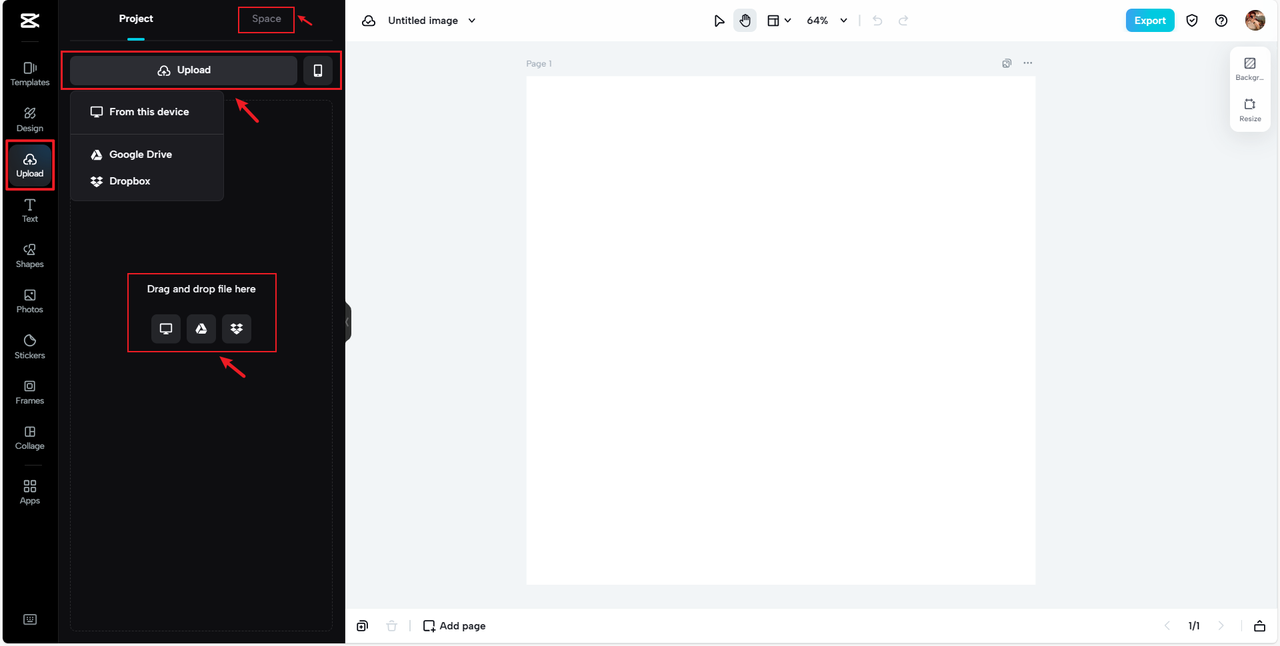Click the delete page trash icon
Viewport: 1280px width, 646px height.
point(391,626)
